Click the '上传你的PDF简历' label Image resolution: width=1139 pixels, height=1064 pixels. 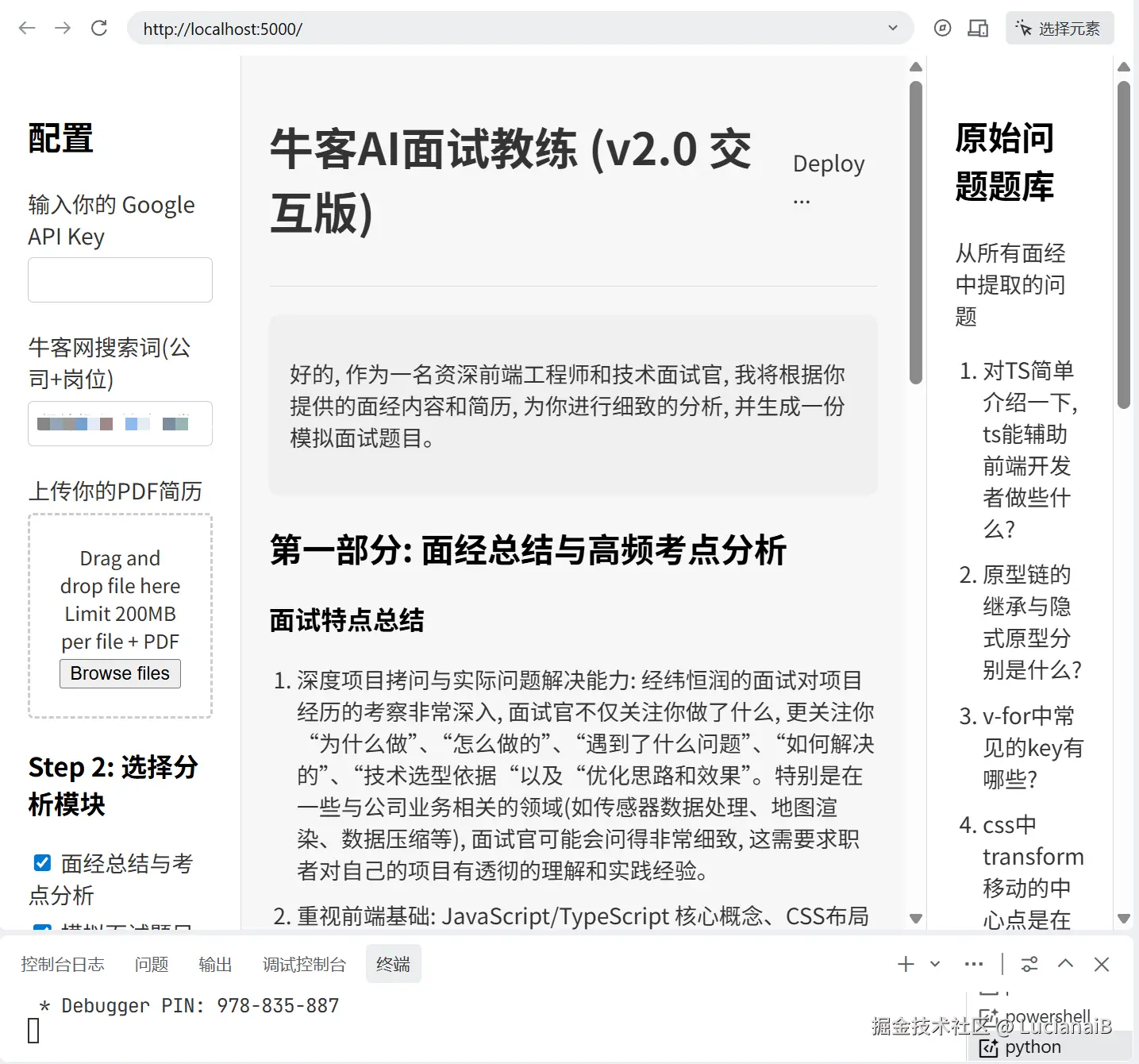115,491
